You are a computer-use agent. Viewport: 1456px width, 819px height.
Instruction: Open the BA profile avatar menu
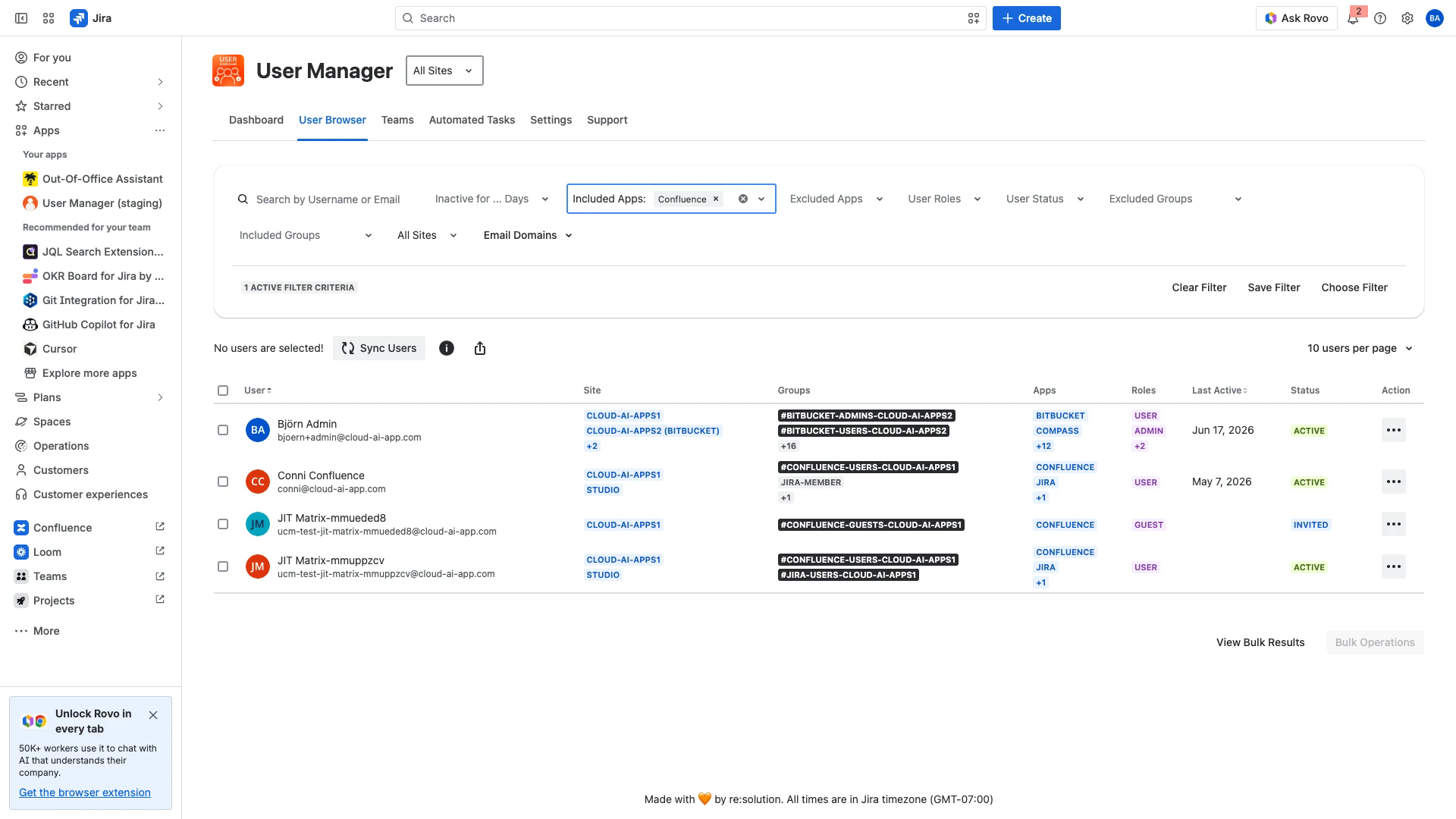coord(1435,18)
